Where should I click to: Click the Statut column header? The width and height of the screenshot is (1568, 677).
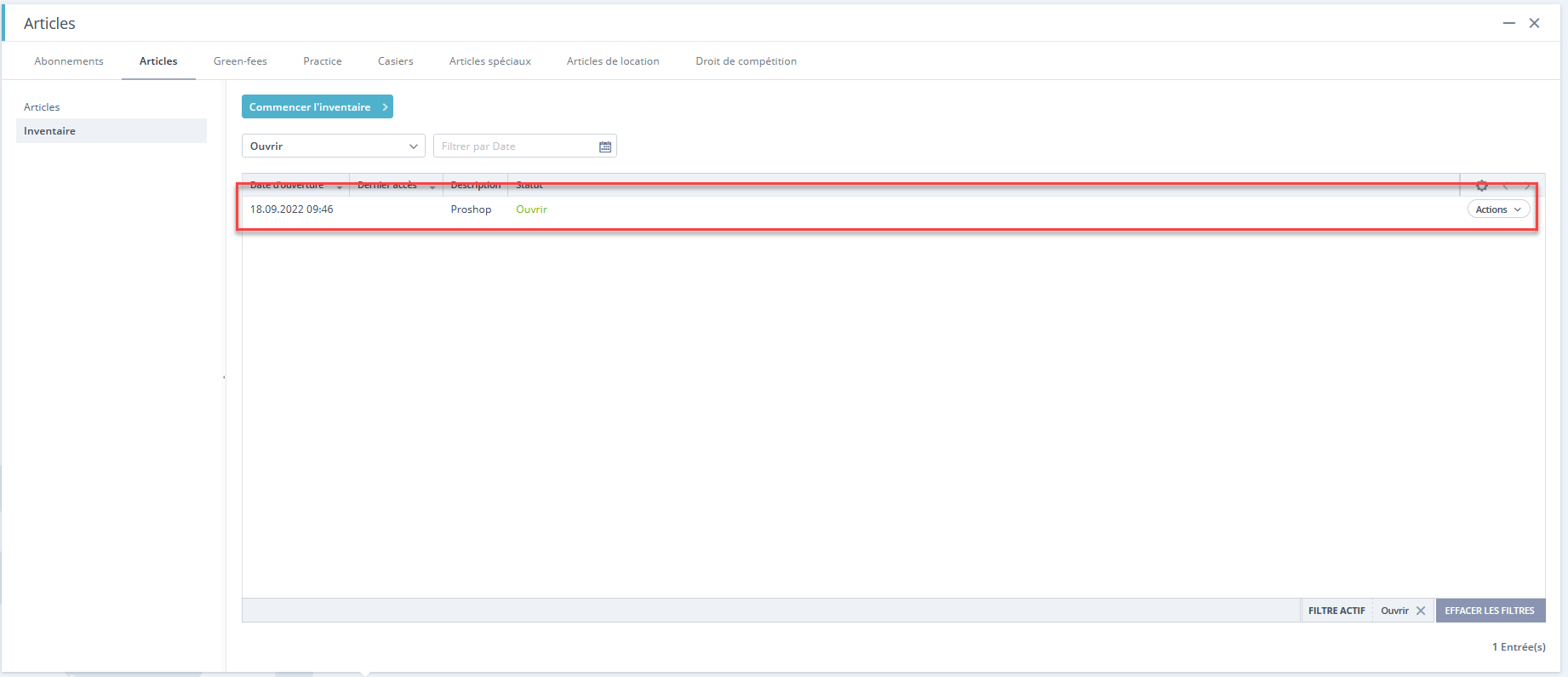point(529,185)
